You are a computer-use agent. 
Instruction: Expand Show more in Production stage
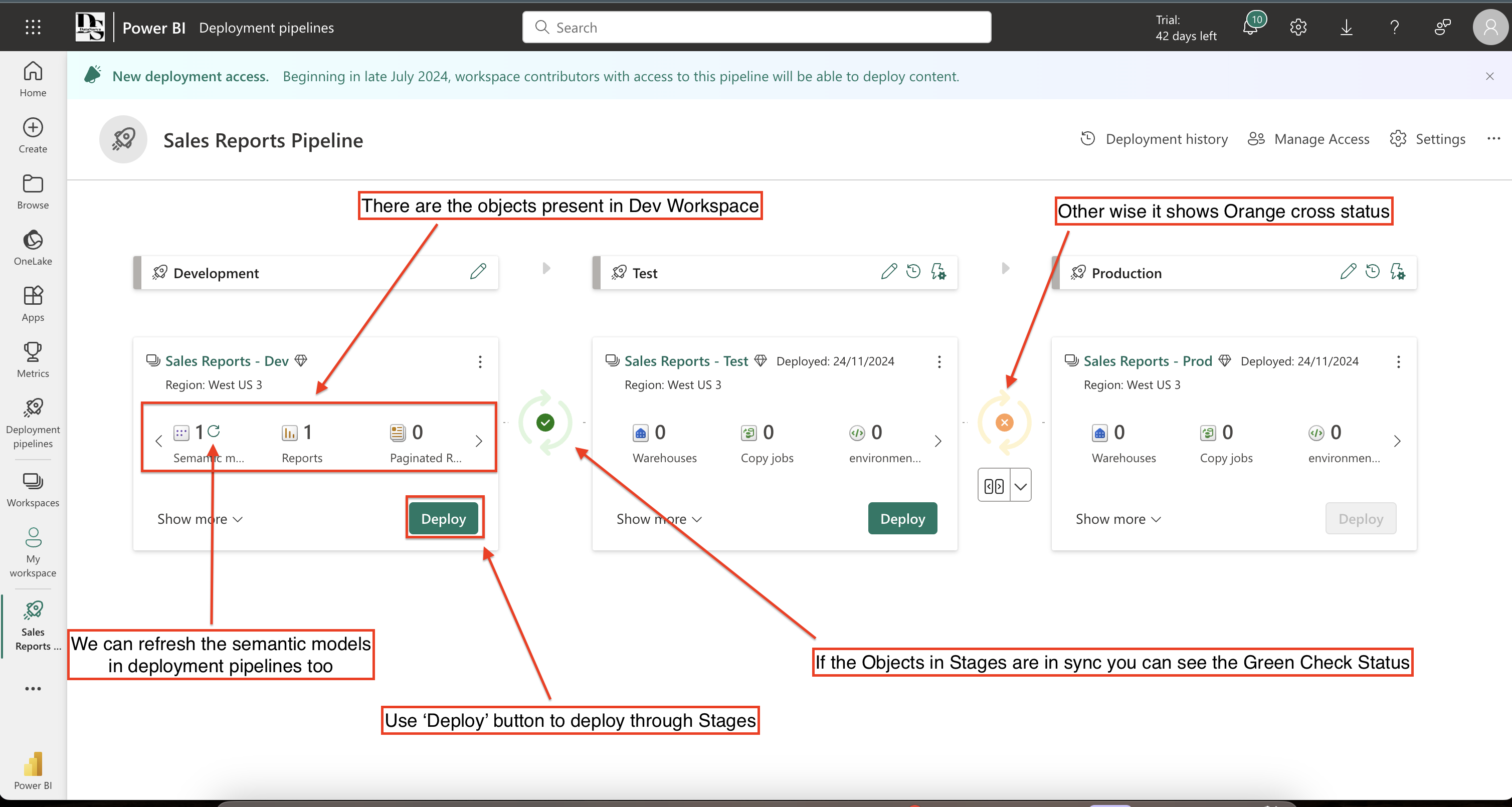1118,519
